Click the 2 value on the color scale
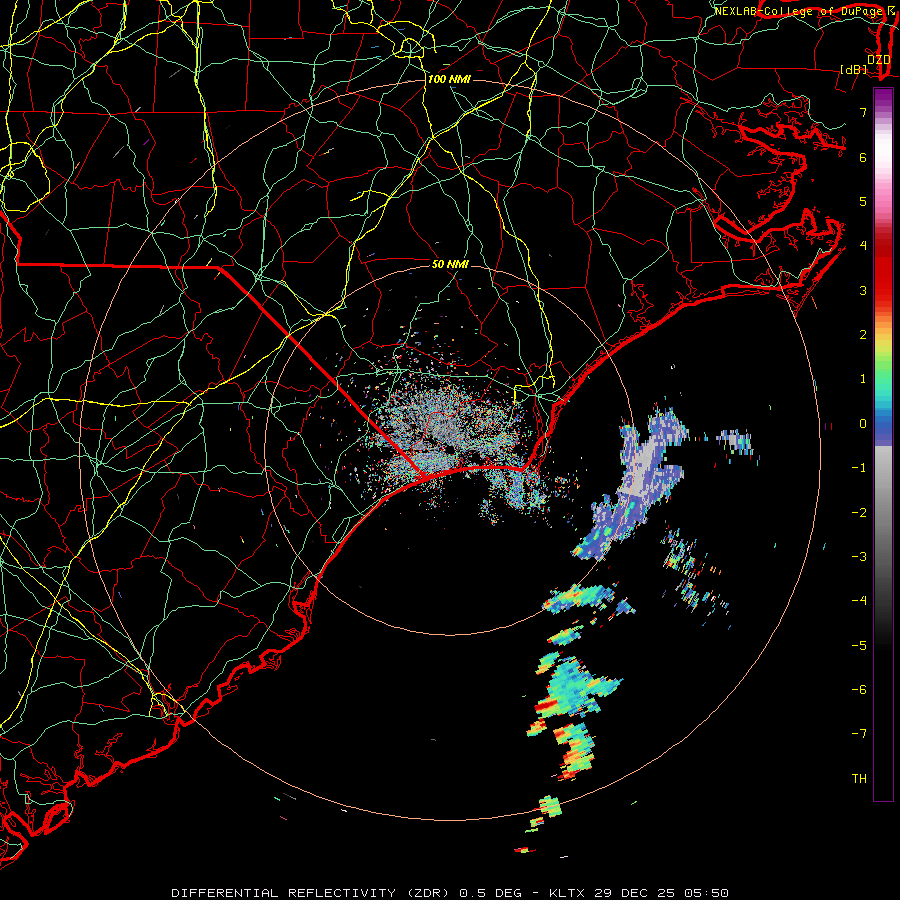The height and width of the screenshot is (900, 900). coord(863,335)
